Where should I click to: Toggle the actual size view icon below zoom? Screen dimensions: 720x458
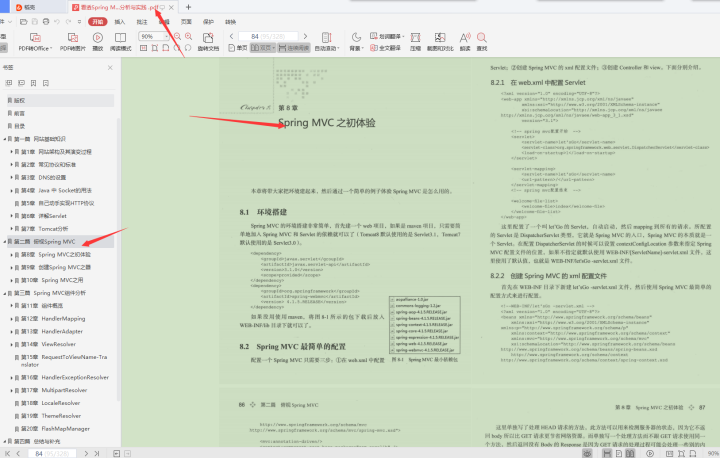tap(144, 48)
